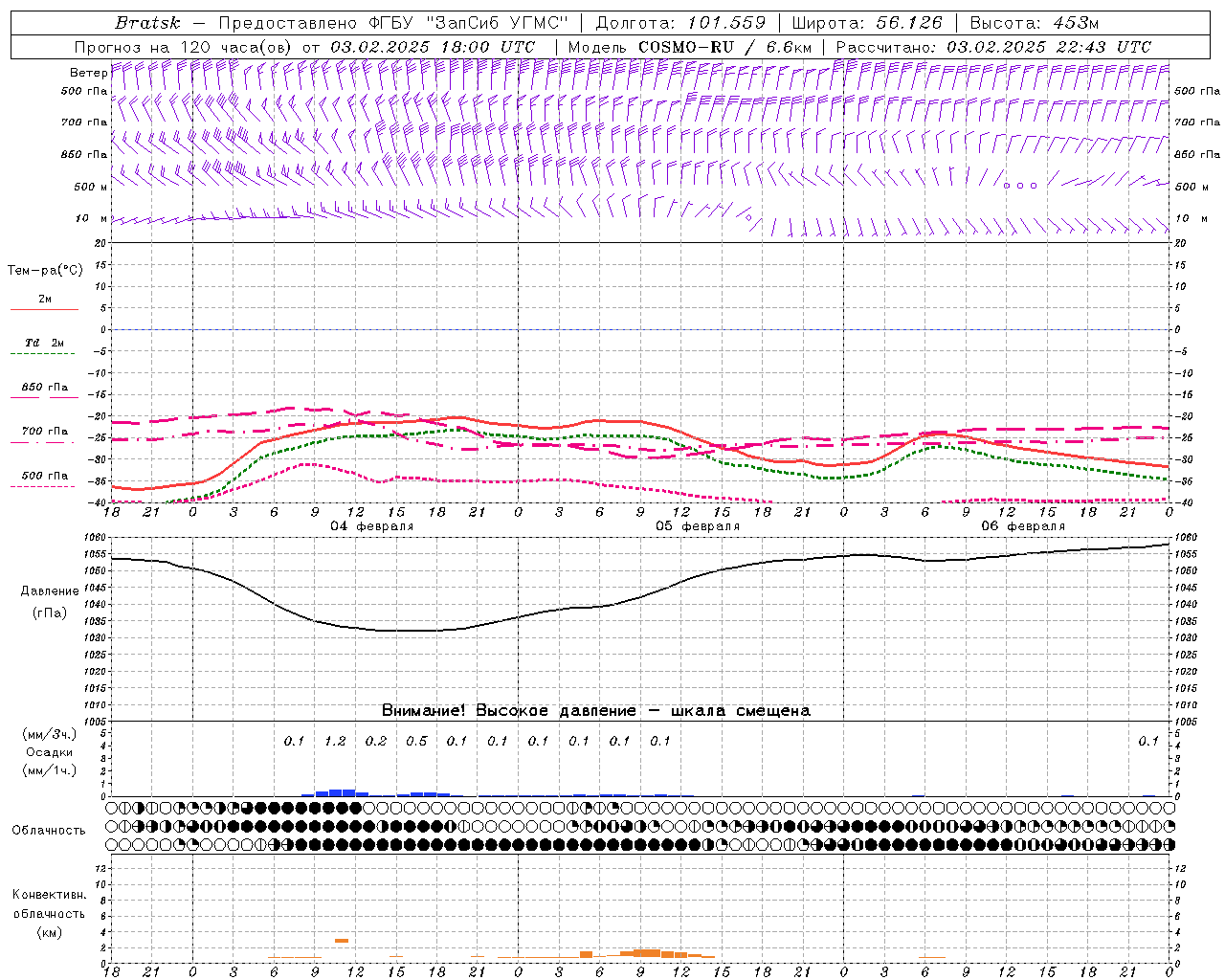This screenshot has height=980, width=1225.
Task: Click the Давление (гПа) axis label
Action: pos(50,602)
